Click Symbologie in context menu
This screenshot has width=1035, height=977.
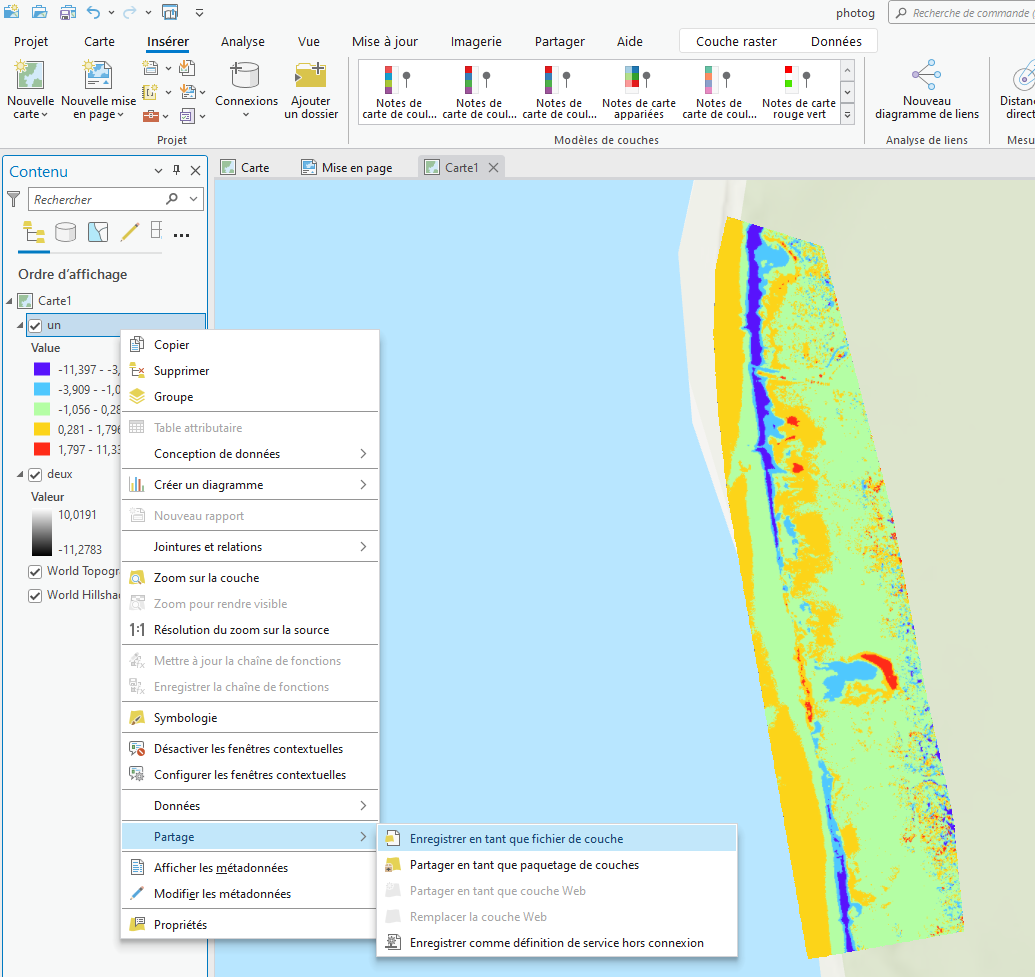[185, 718]
